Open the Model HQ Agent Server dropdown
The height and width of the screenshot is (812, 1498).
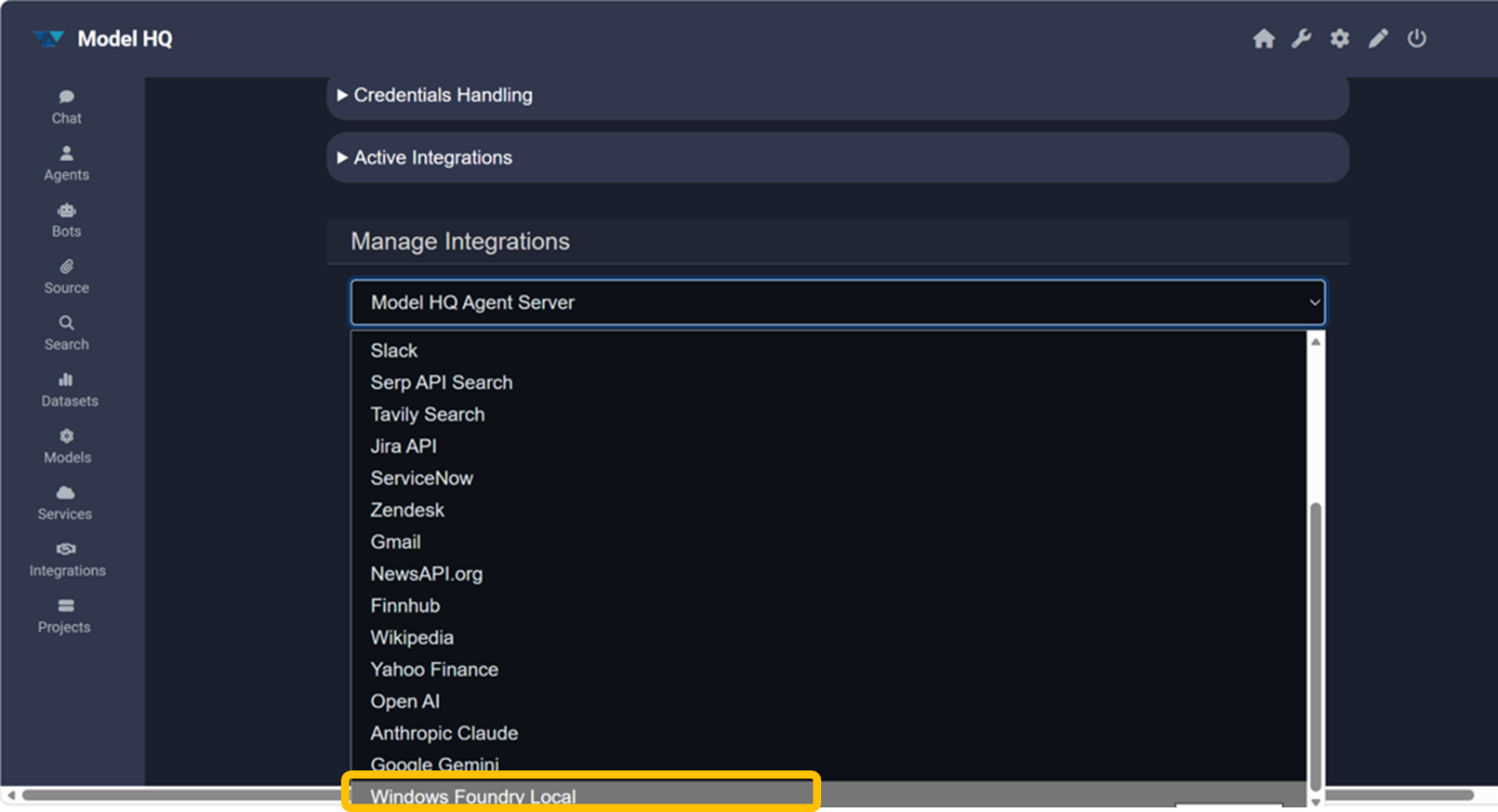838,303
